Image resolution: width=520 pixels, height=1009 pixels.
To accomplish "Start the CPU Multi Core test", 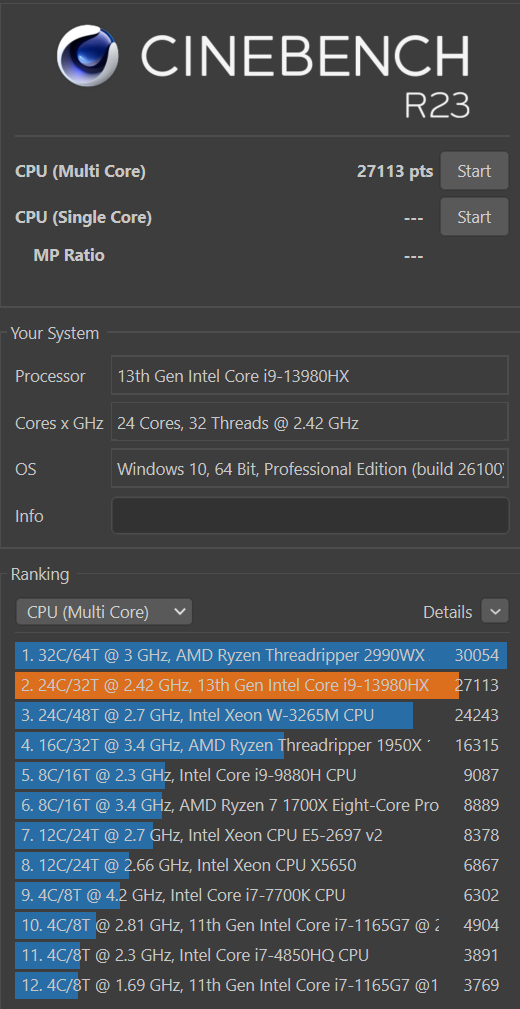I will tap(474, 171).
